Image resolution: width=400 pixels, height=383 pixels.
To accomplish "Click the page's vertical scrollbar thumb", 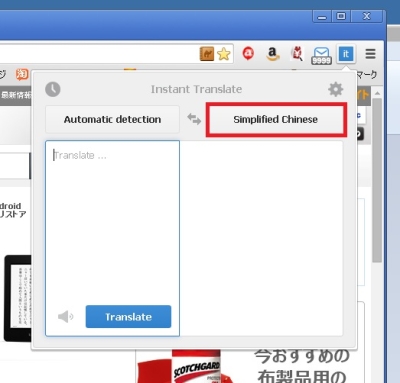I will (x=377, y=180).
